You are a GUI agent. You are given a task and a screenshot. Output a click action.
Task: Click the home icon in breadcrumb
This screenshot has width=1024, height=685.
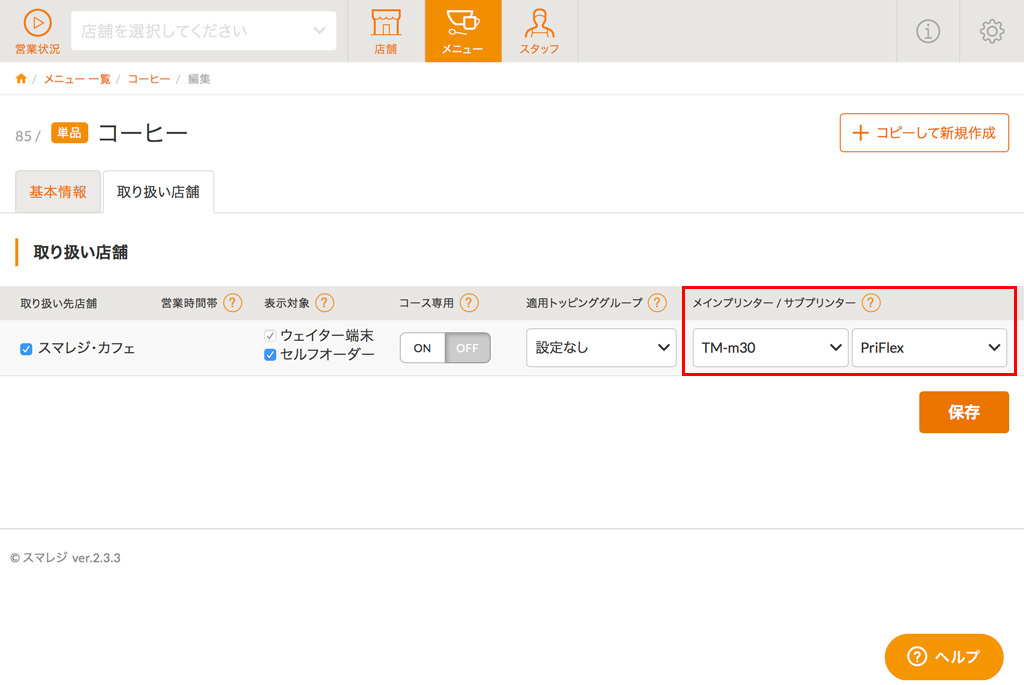(21, 79)
